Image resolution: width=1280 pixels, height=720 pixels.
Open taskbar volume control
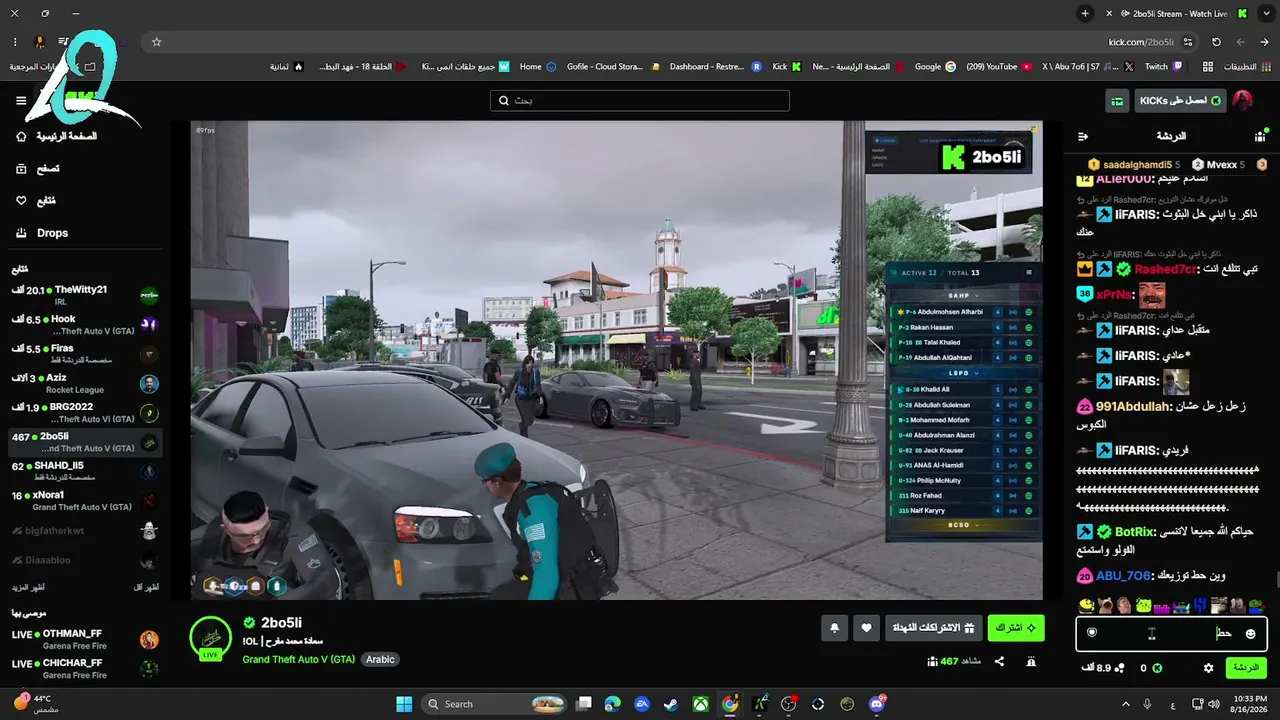[1214, 704]
